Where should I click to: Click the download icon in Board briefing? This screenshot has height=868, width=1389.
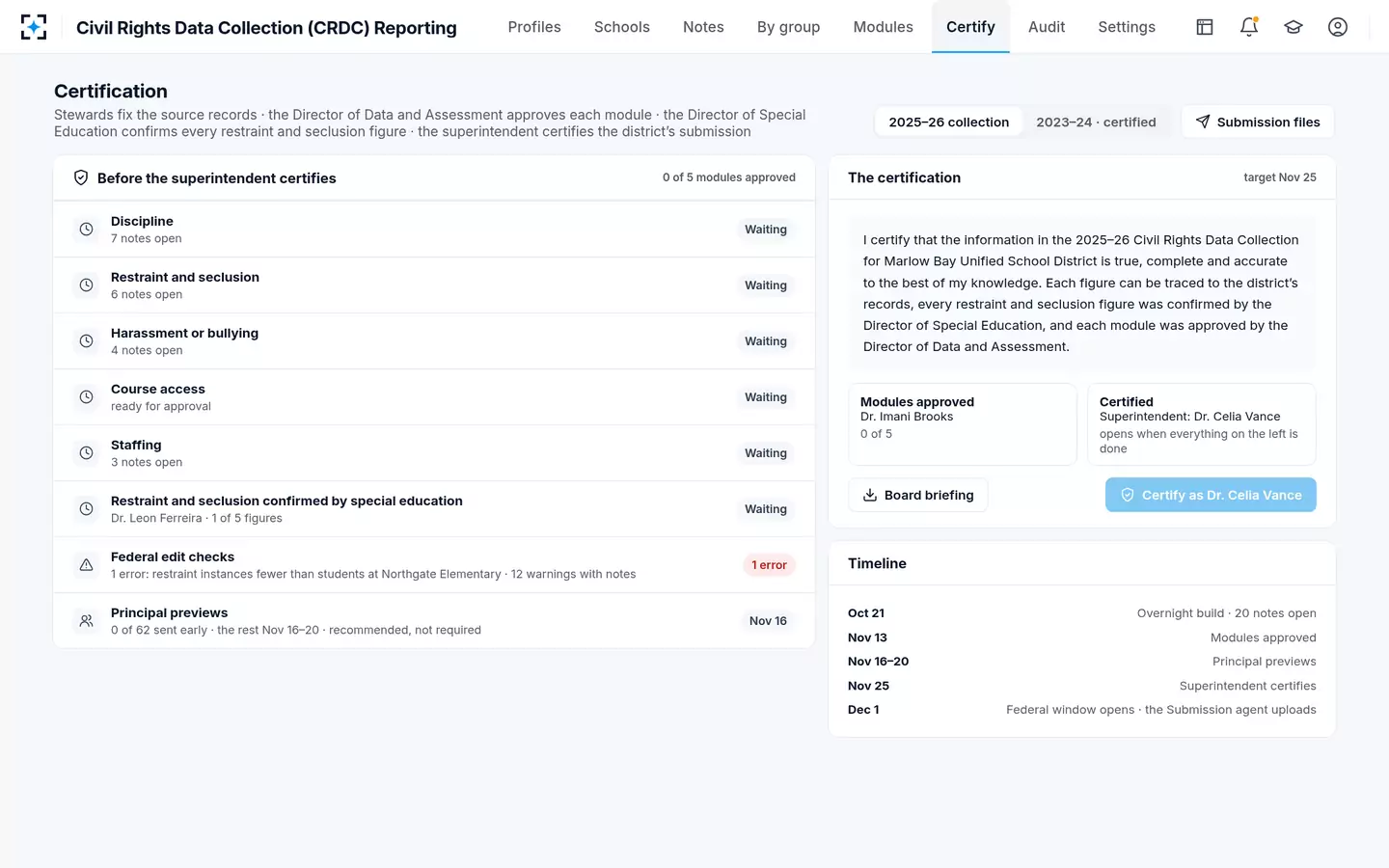click(x=870, y=495)
